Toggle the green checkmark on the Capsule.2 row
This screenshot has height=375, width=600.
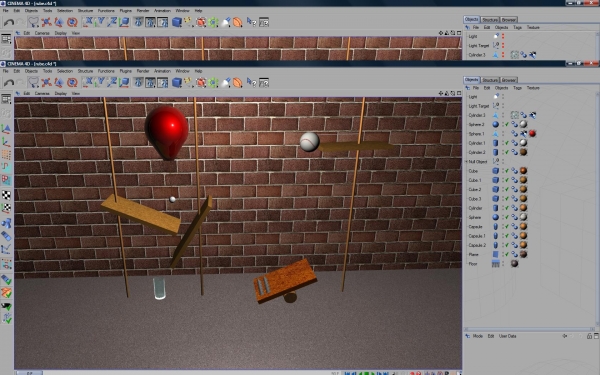click(507, 245)
